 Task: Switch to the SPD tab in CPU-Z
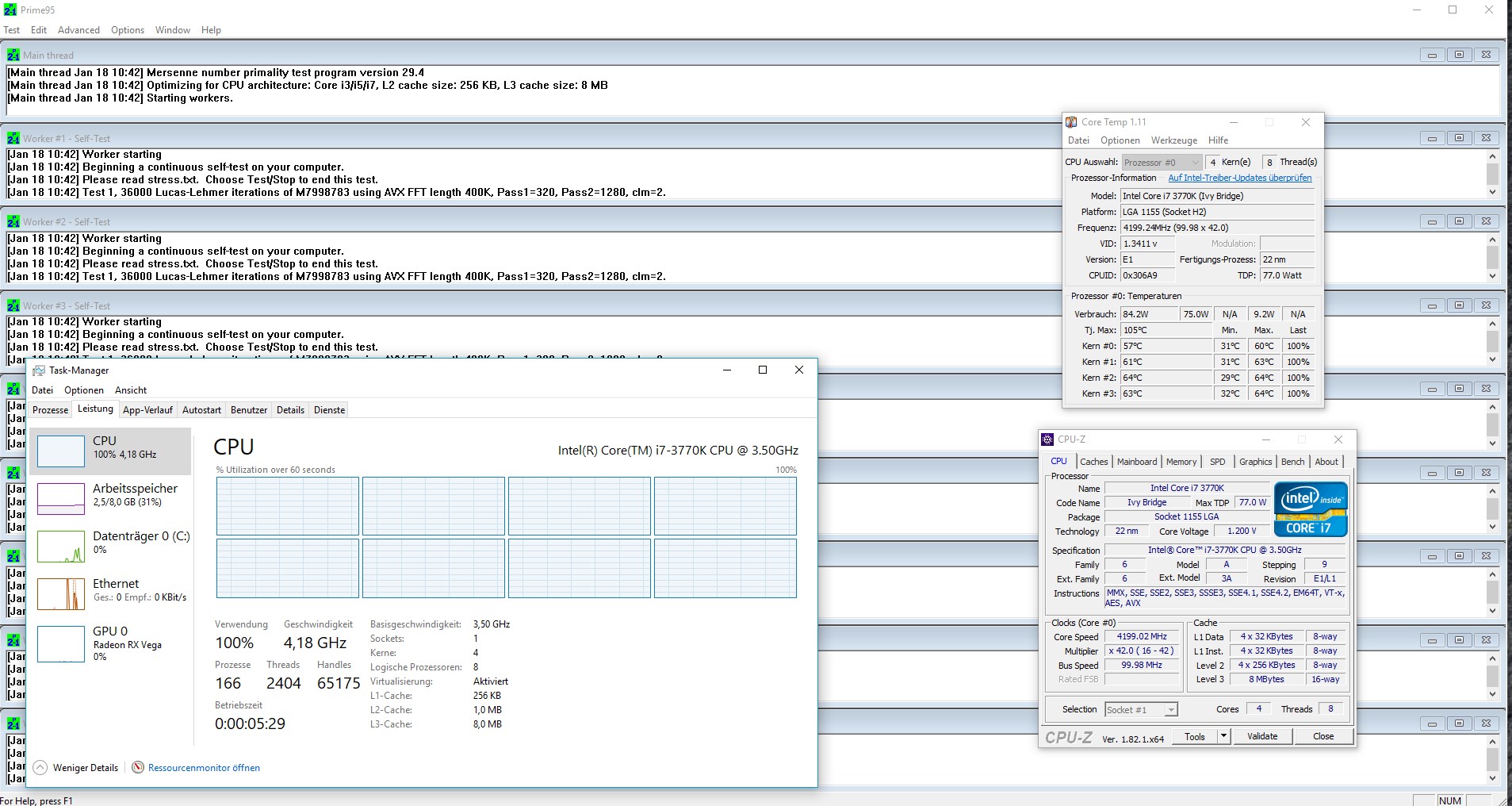(x=1218, y=462)
